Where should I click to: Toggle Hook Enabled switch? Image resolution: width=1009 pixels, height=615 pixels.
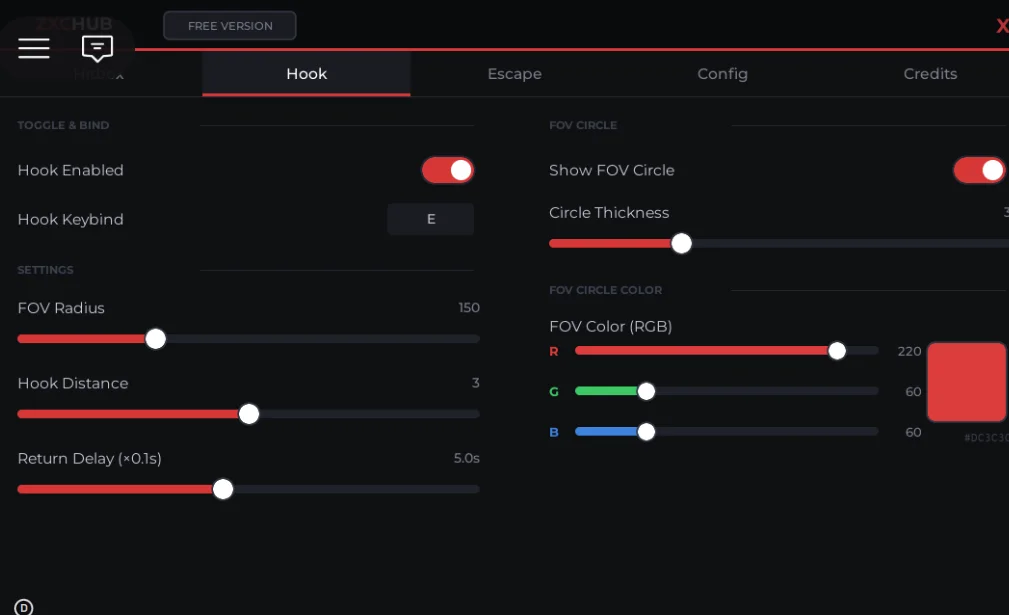coord(448,170)
